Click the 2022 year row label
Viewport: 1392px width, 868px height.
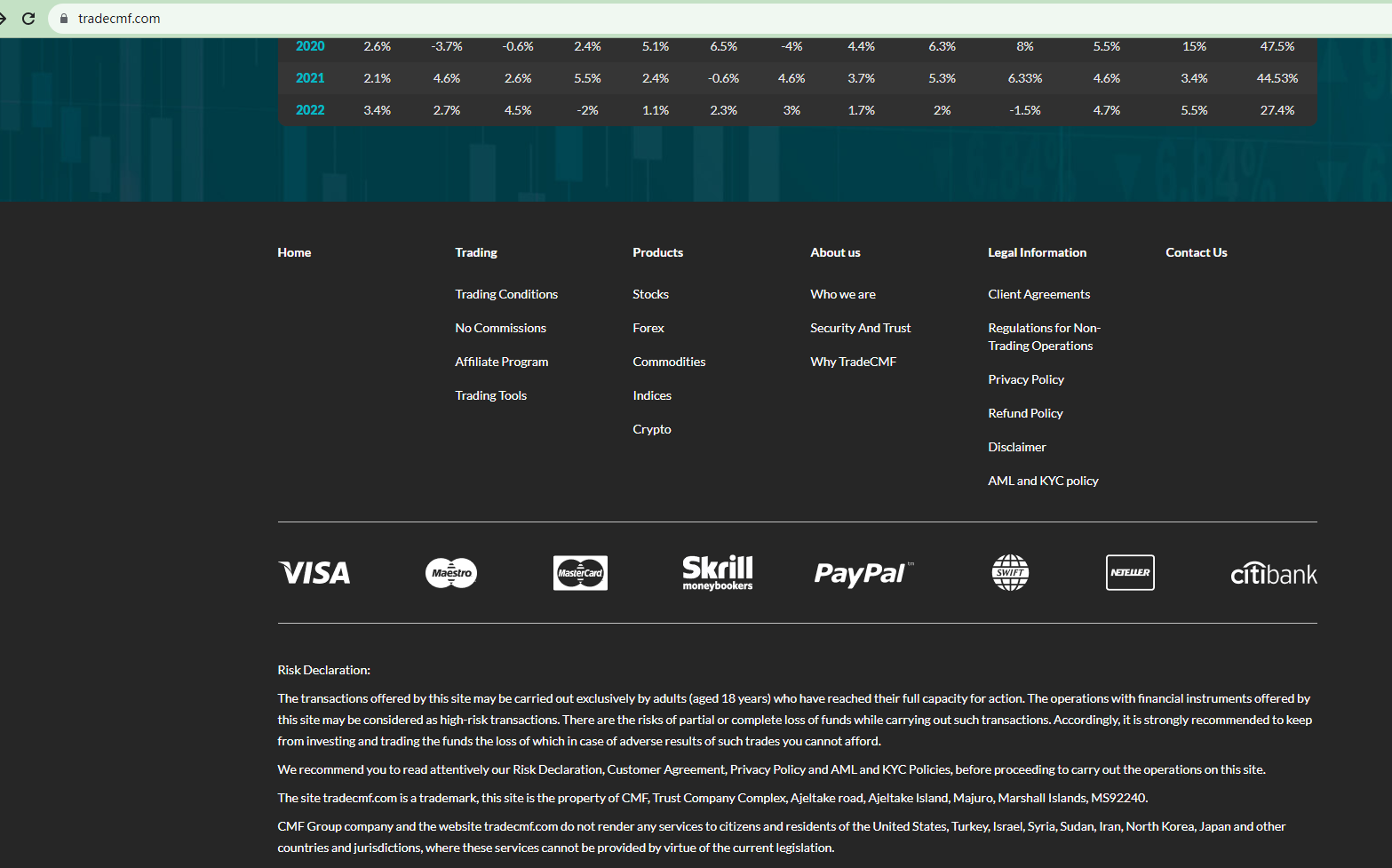click(310, 110)
